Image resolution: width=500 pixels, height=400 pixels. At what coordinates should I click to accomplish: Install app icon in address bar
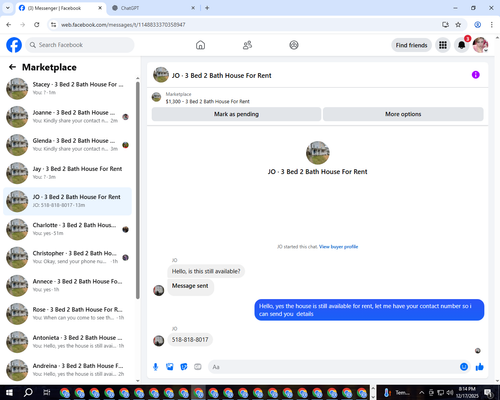click(x=445, y=25)
